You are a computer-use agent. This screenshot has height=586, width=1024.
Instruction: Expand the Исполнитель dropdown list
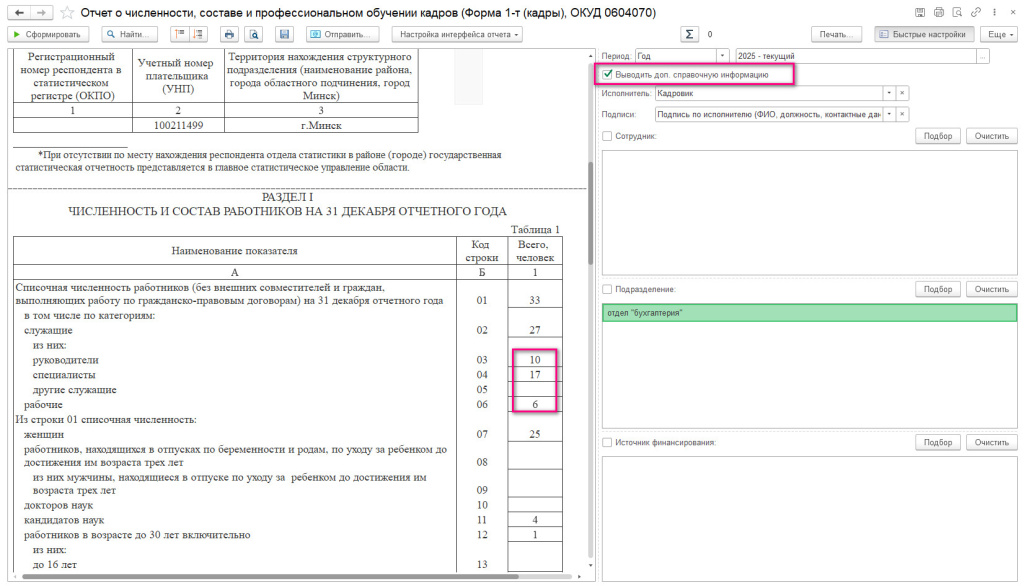888,93
